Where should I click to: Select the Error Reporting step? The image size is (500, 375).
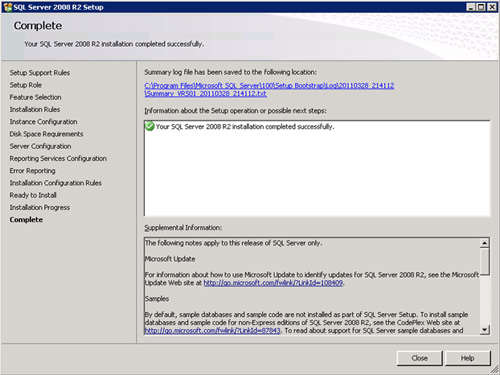point(32,171)
